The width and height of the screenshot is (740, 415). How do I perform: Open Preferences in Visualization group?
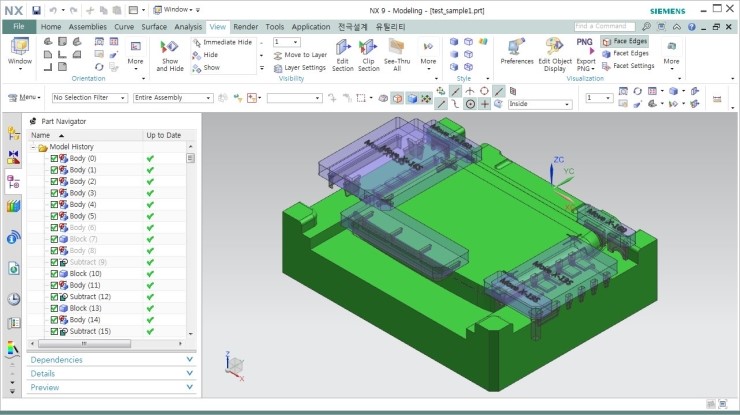pyautogui.click(x=517, y=52)
